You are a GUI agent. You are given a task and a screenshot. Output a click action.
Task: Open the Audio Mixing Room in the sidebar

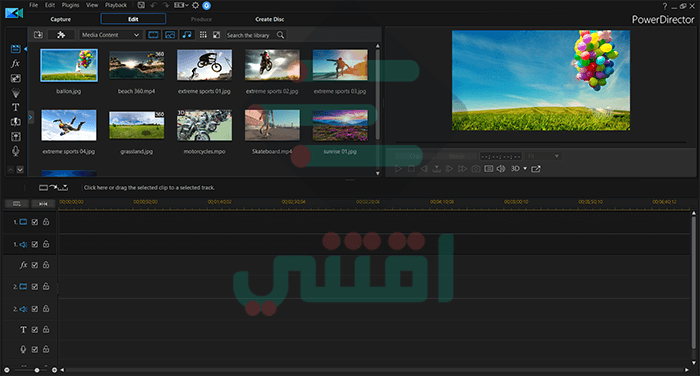[x=16, y=137]
